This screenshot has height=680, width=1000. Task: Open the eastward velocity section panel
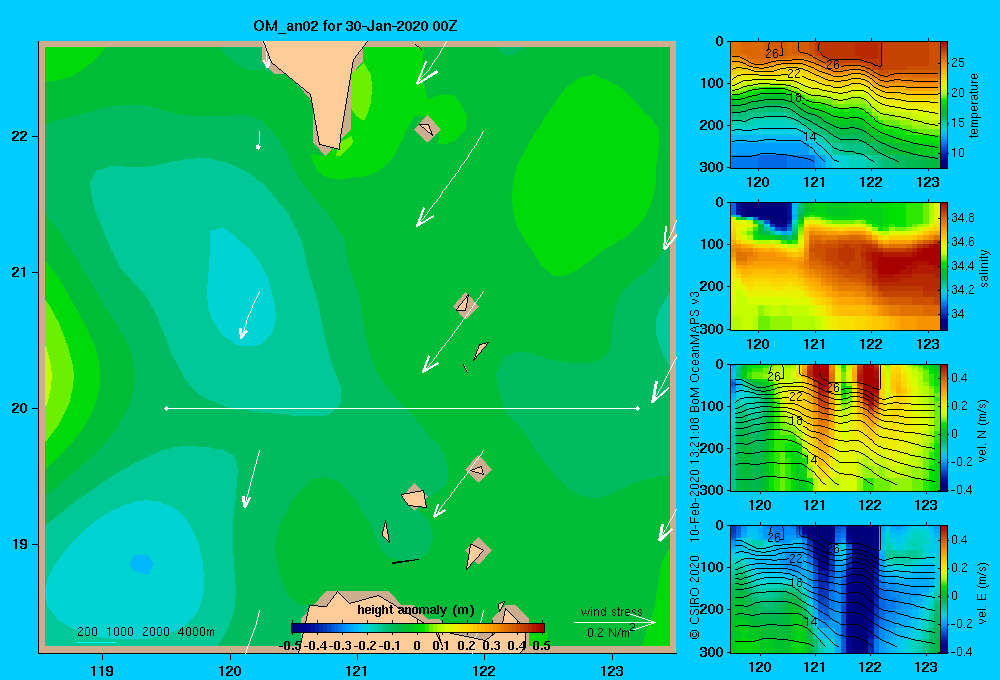835,589
